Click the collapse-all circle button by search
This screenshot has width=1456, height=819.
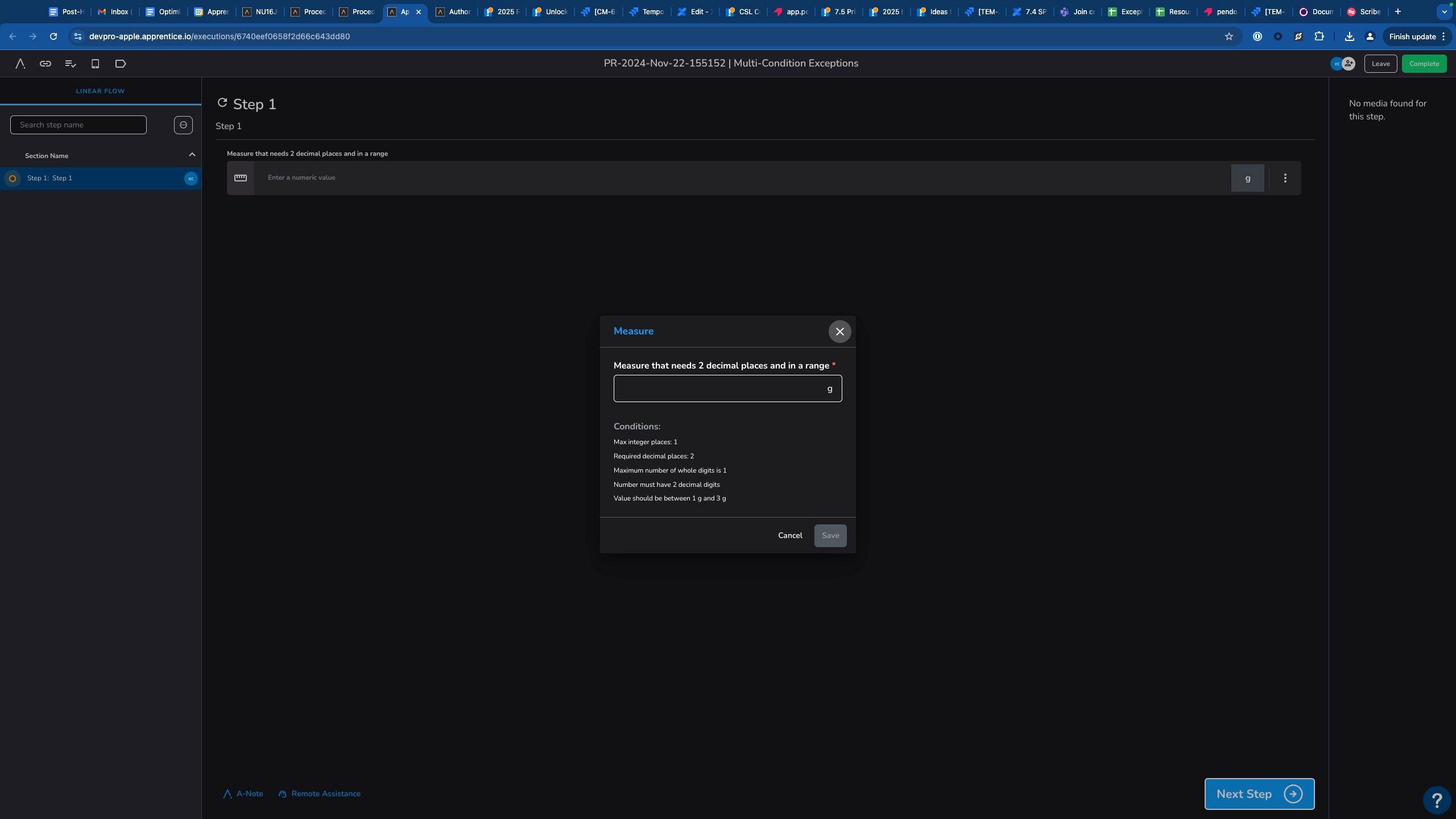(x=183, y=125)
